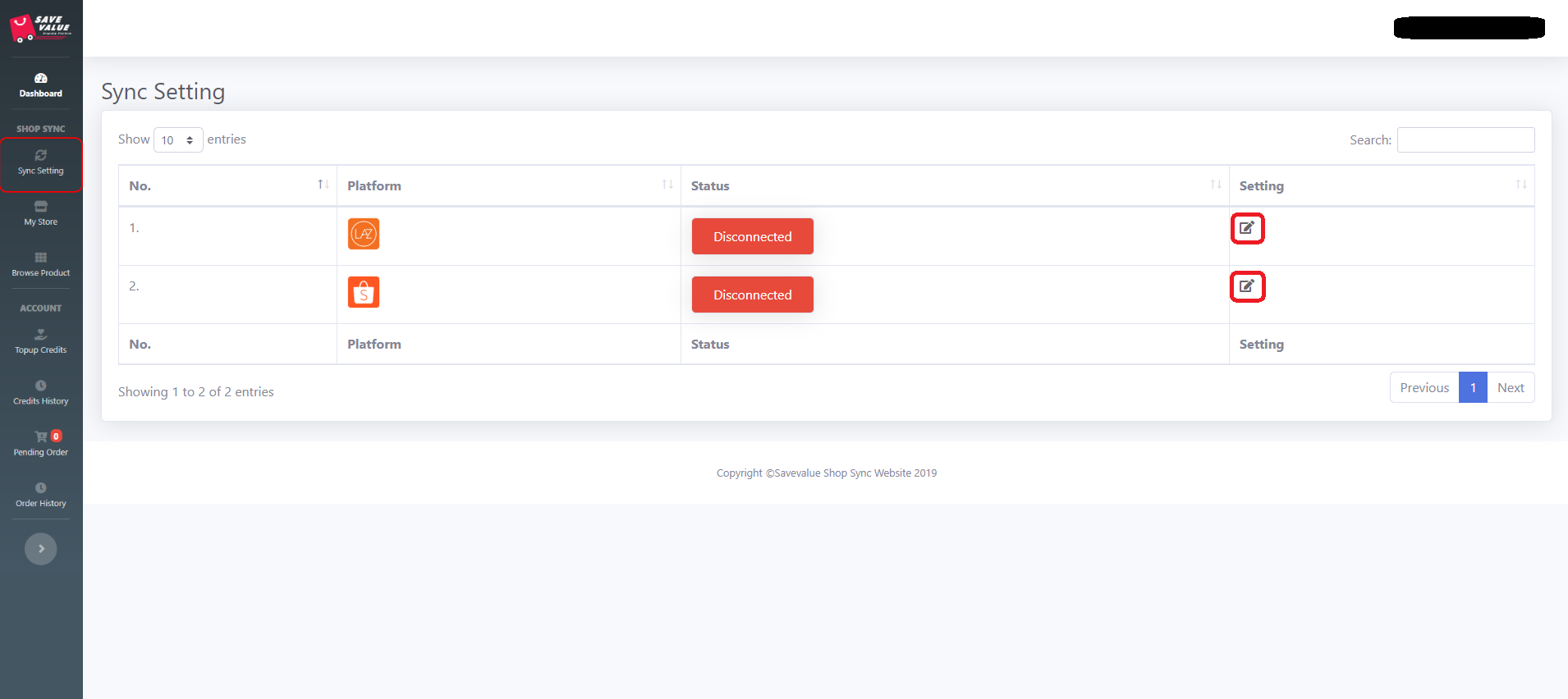Sort table by Platform column
This screenshot has height=699, width=1568.
pyautogui.click(x=508, y=186)
